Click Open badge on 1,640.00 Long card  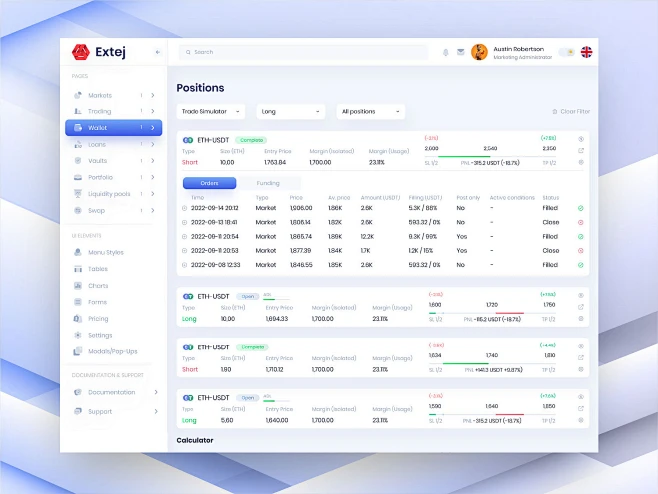click(x=248, y=397)
